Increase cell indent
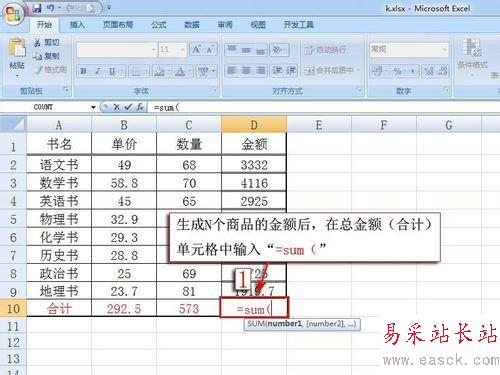Viewport: 500px width, 375px height. 290,71
